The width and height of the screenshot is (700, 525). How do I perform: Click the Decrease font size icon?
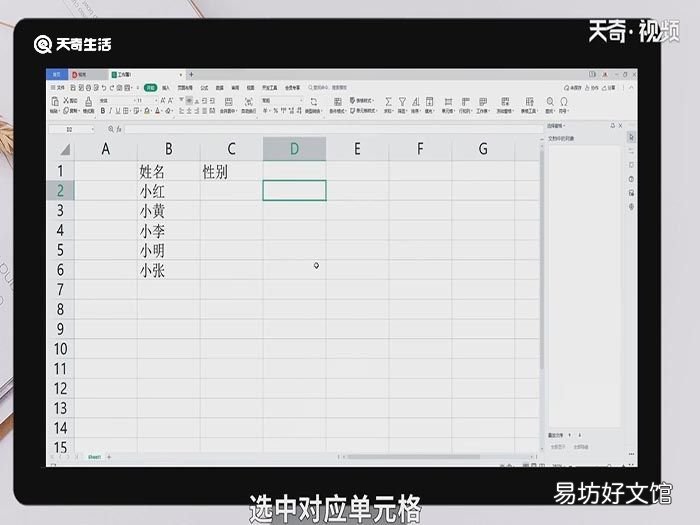coord(171,100)
